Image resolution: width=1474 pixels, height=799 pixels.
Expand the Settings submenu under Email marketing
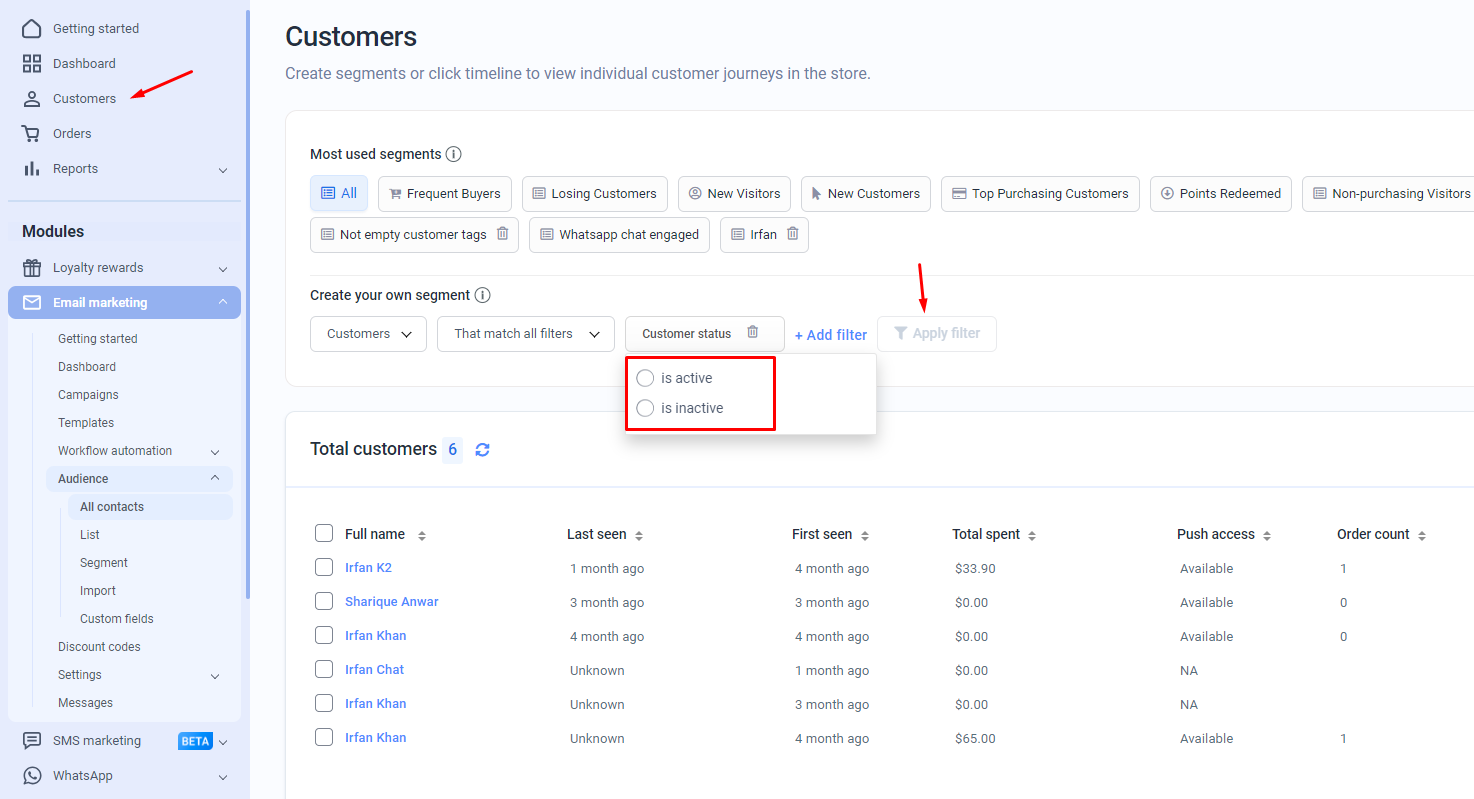click(x=215, y=676)
